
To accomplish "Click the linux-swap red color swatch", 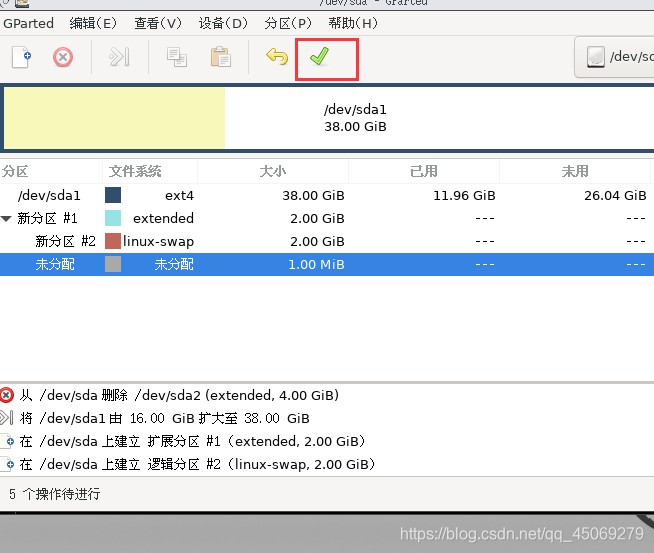I will [113, 241].
